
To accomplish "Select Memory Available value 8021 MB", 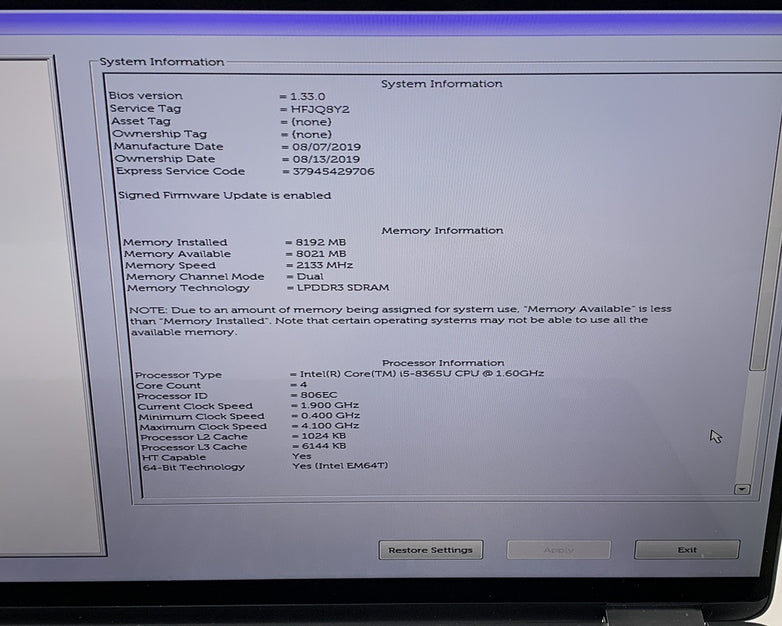I will (321, 254).
